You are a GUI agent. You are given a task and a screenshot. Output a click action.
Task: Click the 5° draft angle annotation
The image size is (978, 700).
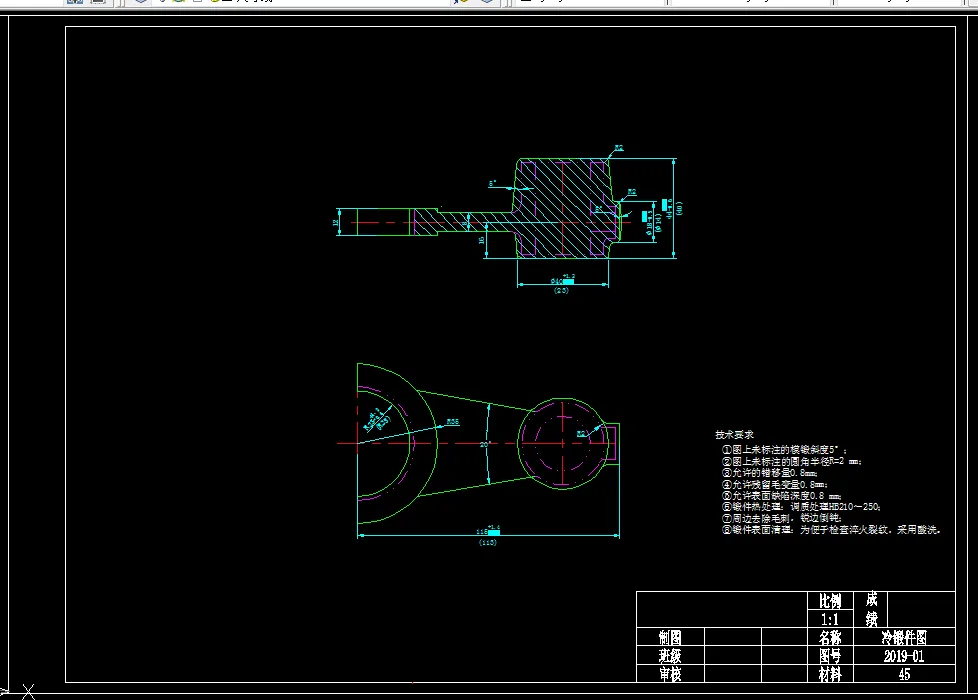[493, 183]
